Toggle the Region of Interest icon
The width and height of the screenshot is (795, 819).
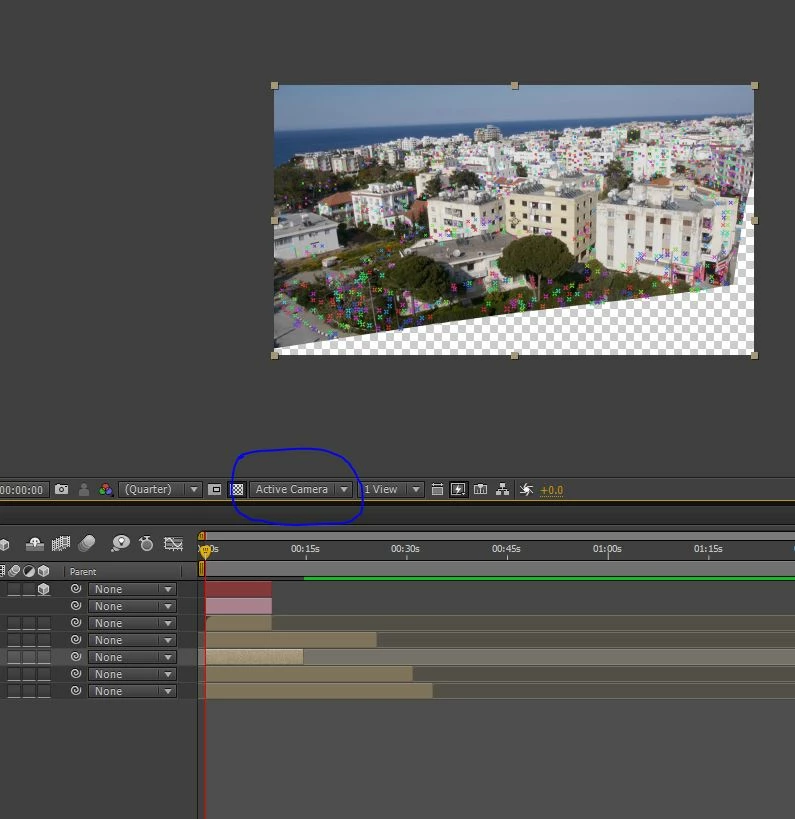[x=215, y=489]
